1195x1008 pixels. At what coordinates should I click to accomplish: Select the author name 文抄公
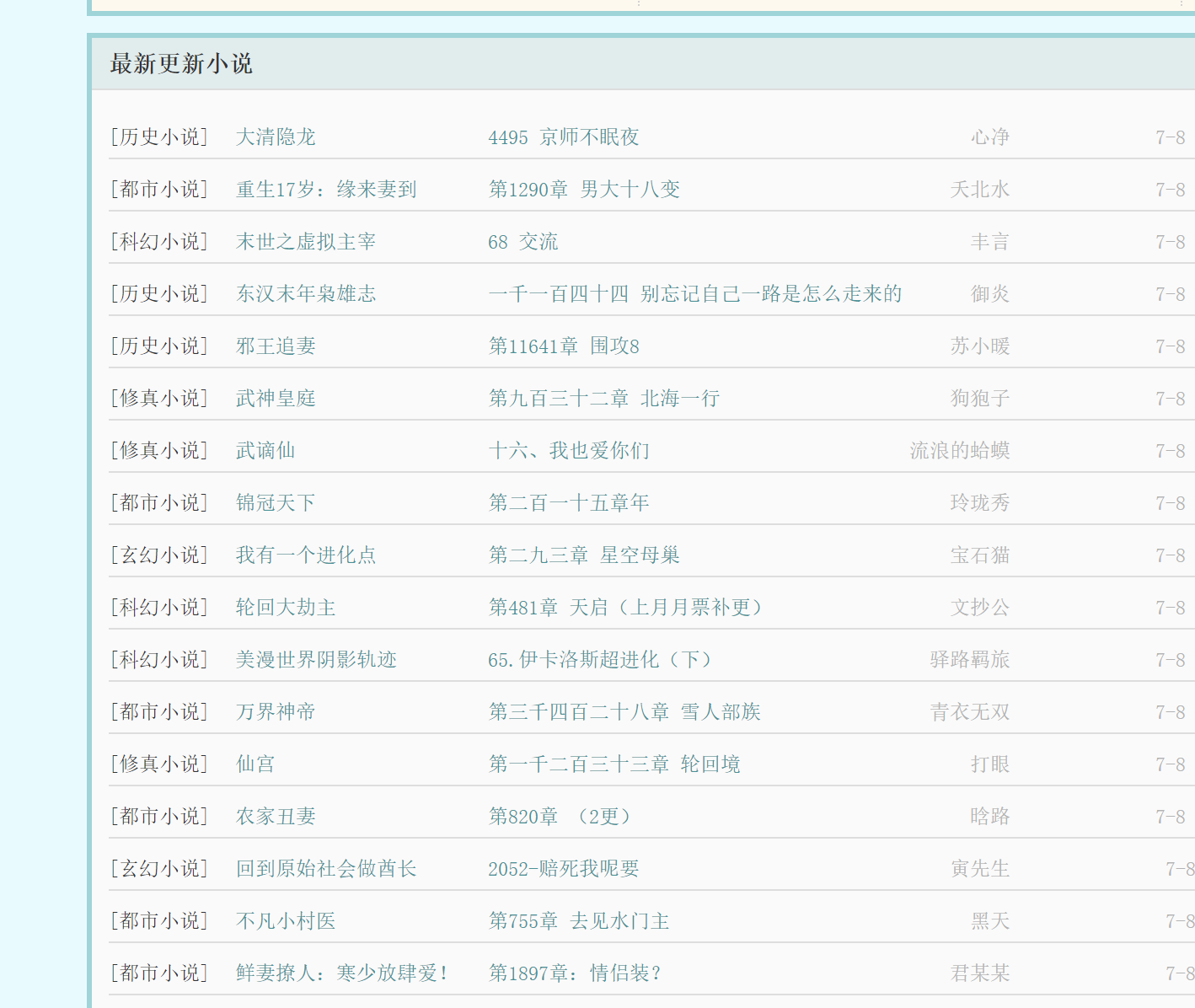[x=980, y=608]
